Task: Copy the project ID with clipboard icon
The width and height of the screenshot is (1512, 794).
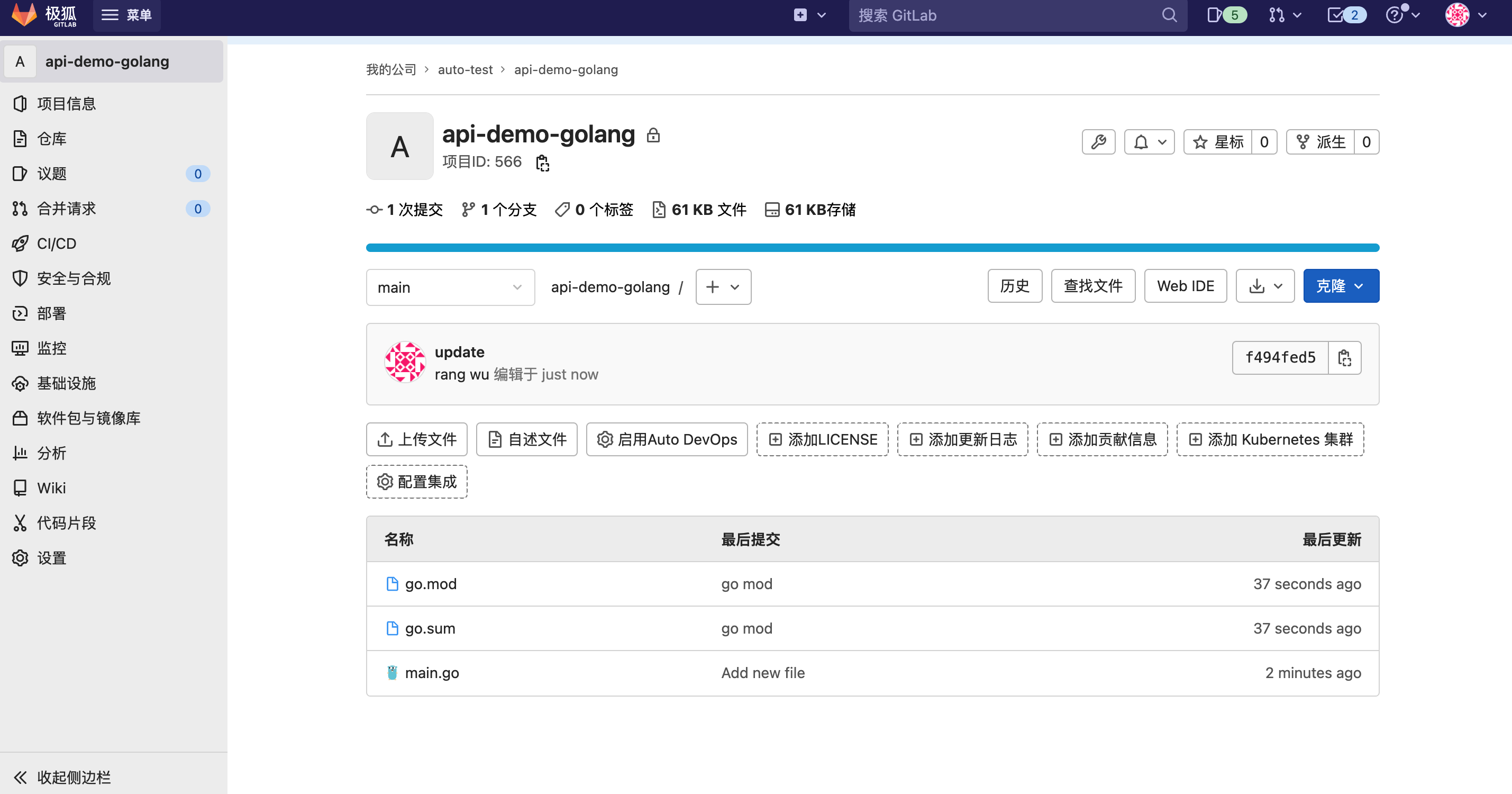Action: (542, 163)
